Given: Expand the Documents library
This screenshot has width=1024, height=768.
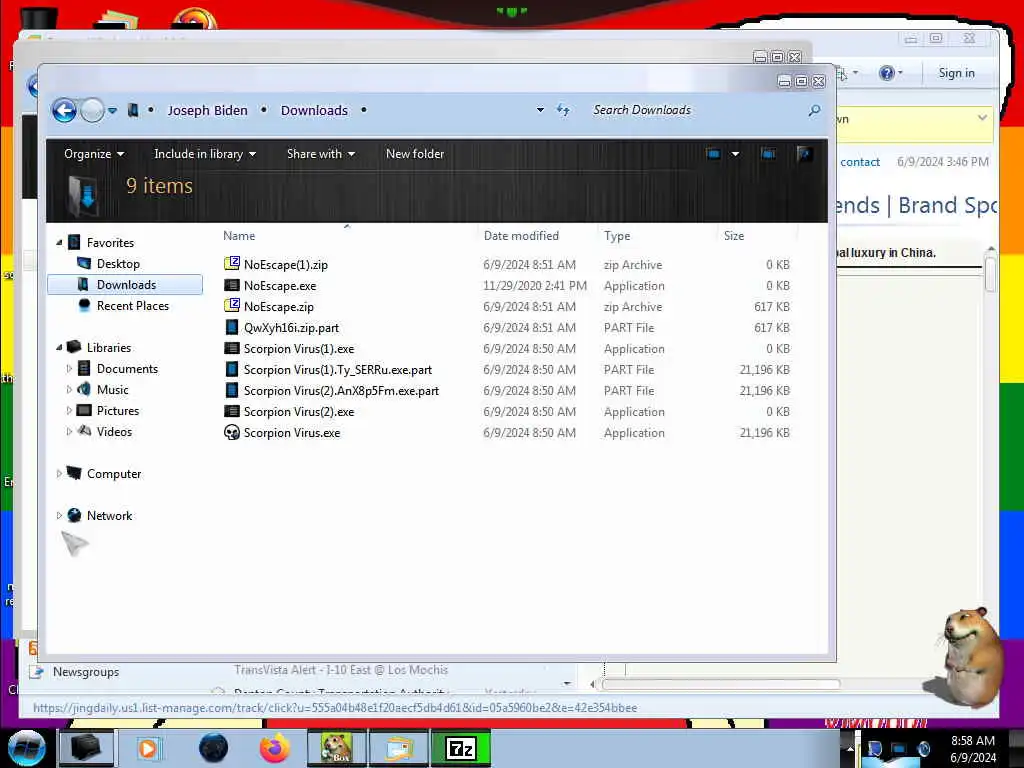Looking at the screenshot, I should coord(69,369).
